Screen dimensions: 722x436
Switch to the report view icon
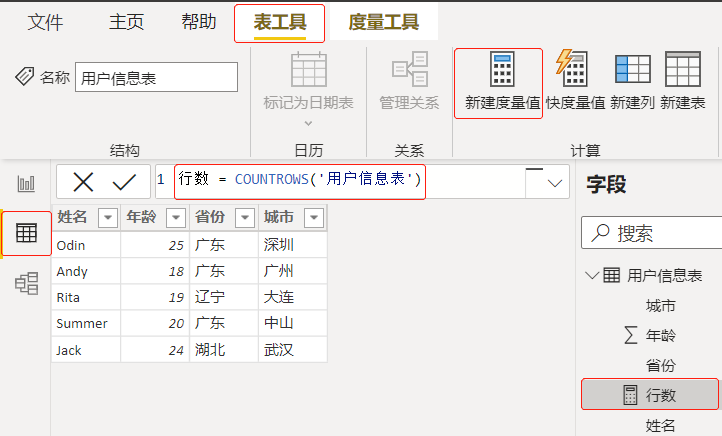point(26,183)
